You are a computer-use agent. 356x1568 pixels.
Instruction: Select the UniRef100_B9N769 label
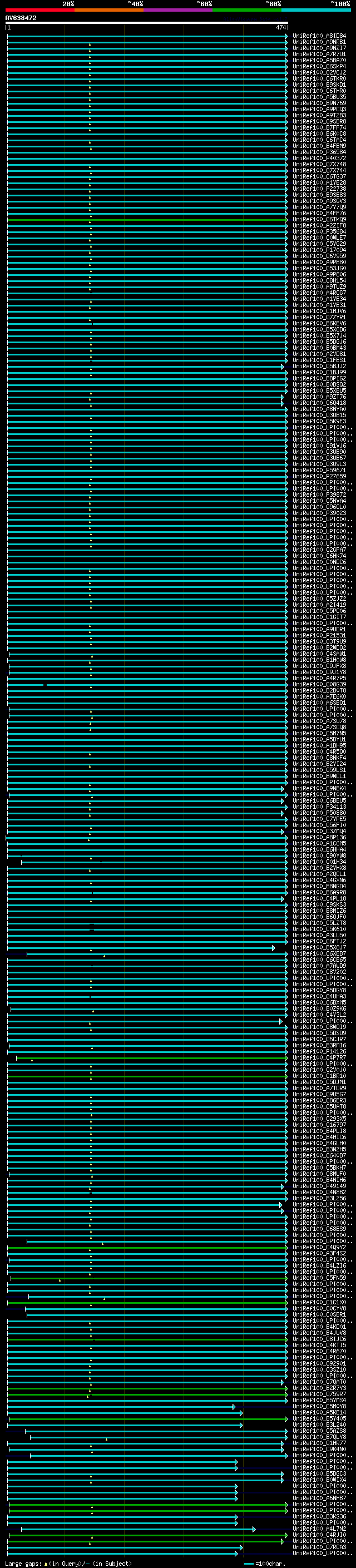coord(319,103)
